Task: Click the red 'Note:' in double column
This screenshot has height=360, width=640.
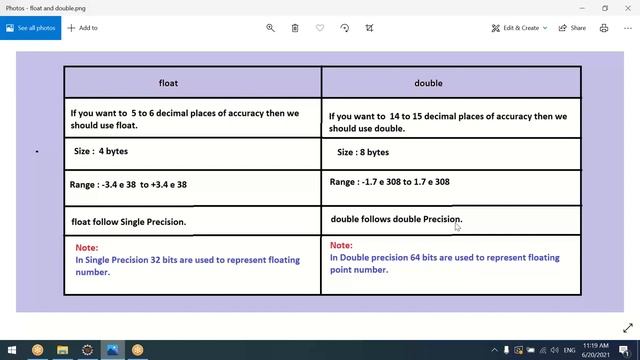Action: (x=341, y=245)
